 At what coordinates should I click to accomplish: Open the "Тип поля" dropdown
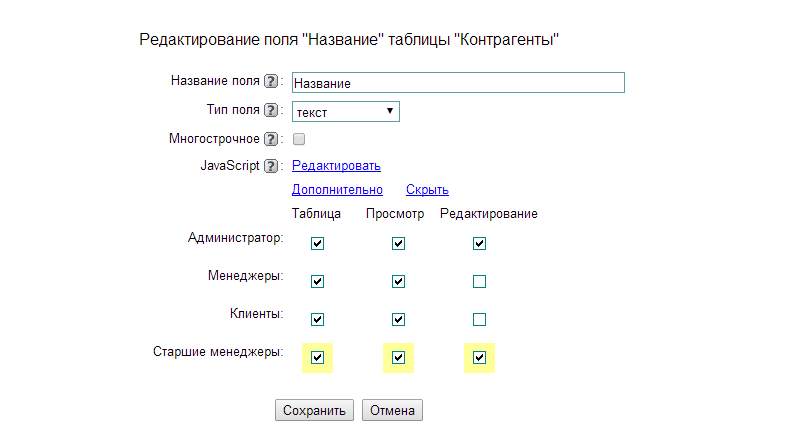[345, 112]
